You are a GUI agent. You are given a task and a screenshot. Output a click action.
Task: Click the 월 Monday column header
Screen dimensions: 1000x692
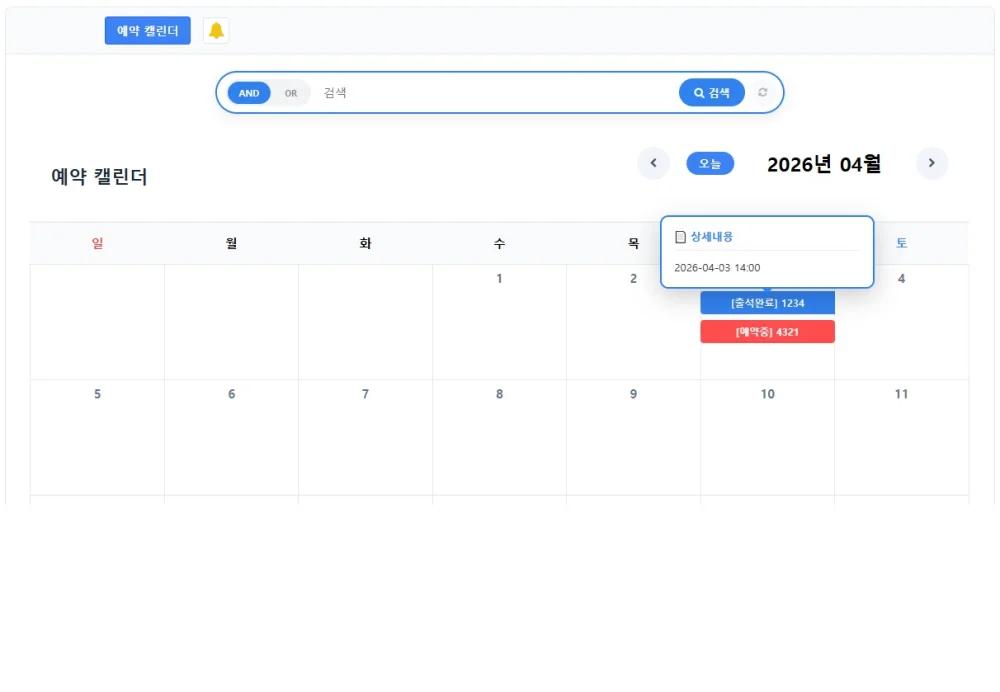pos(232,243)
